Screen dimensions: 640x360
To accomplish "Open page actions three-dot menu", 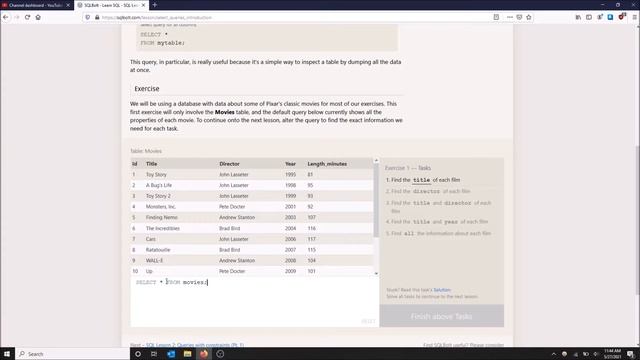I will point(509,17).
